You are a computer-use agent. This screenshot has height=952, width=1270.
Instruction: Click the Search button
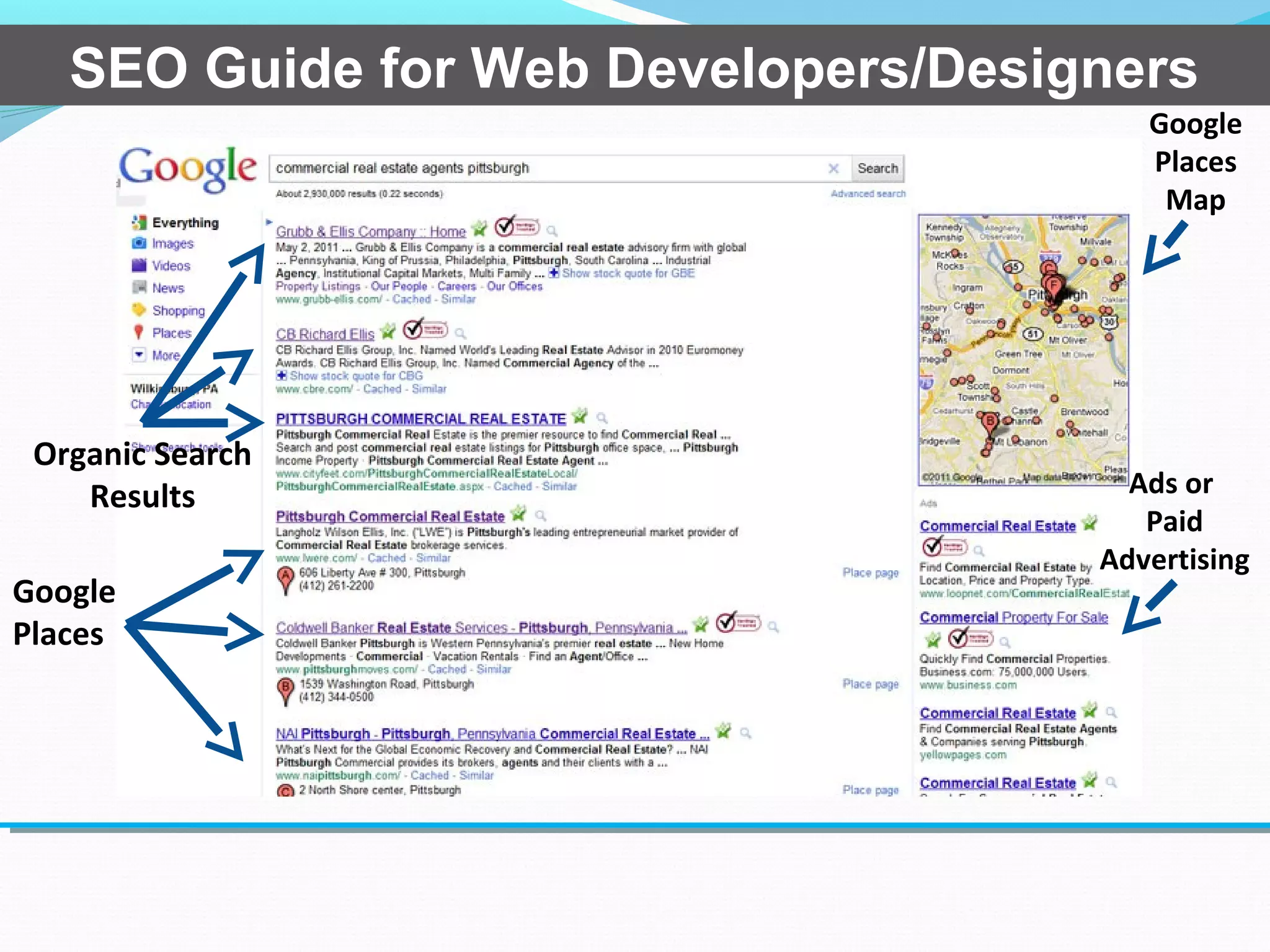tap(877, 169)
